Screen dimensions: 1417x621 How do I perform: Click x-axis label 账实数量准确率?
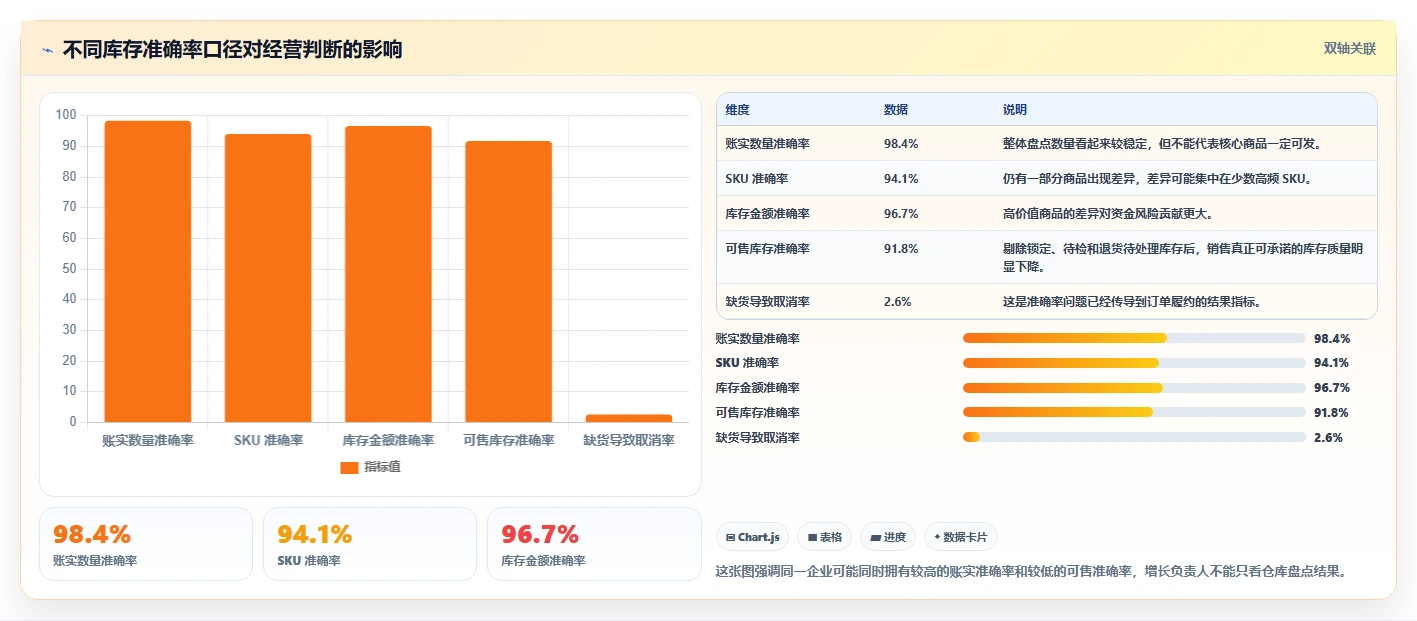148,440
